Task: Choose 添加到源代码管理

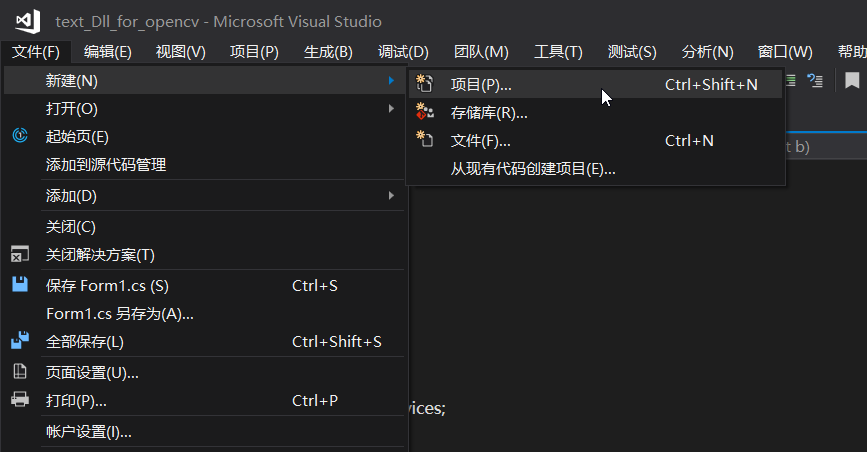Action: coord(205,164)
